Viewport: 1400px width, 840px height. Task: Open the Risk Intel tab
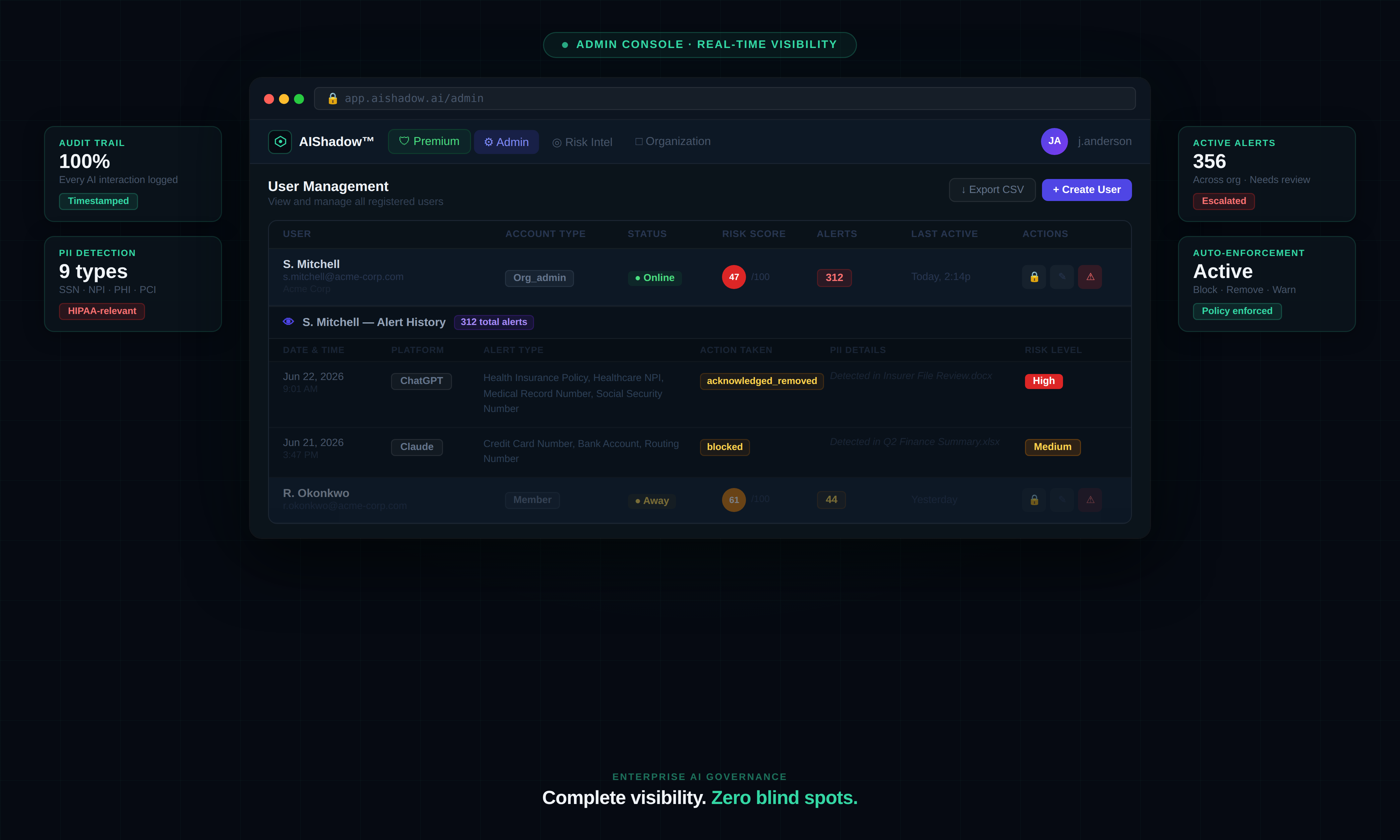tap(582, 142)
